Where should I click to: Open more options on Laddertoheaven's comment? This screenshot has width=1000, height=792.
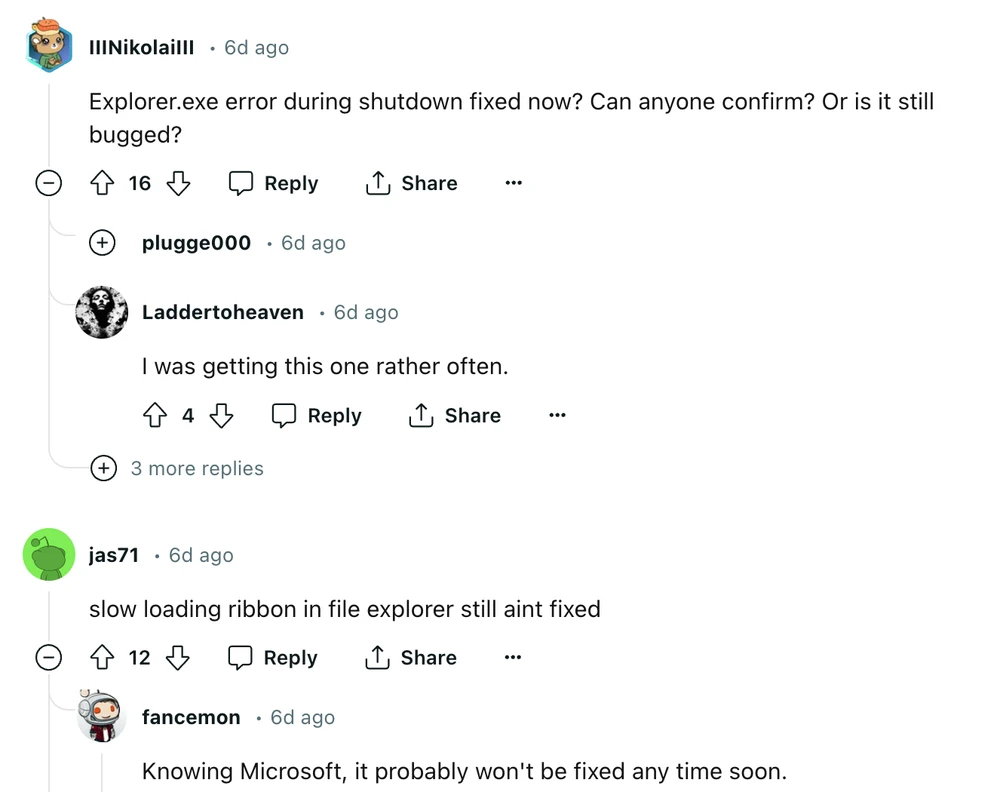557,415
